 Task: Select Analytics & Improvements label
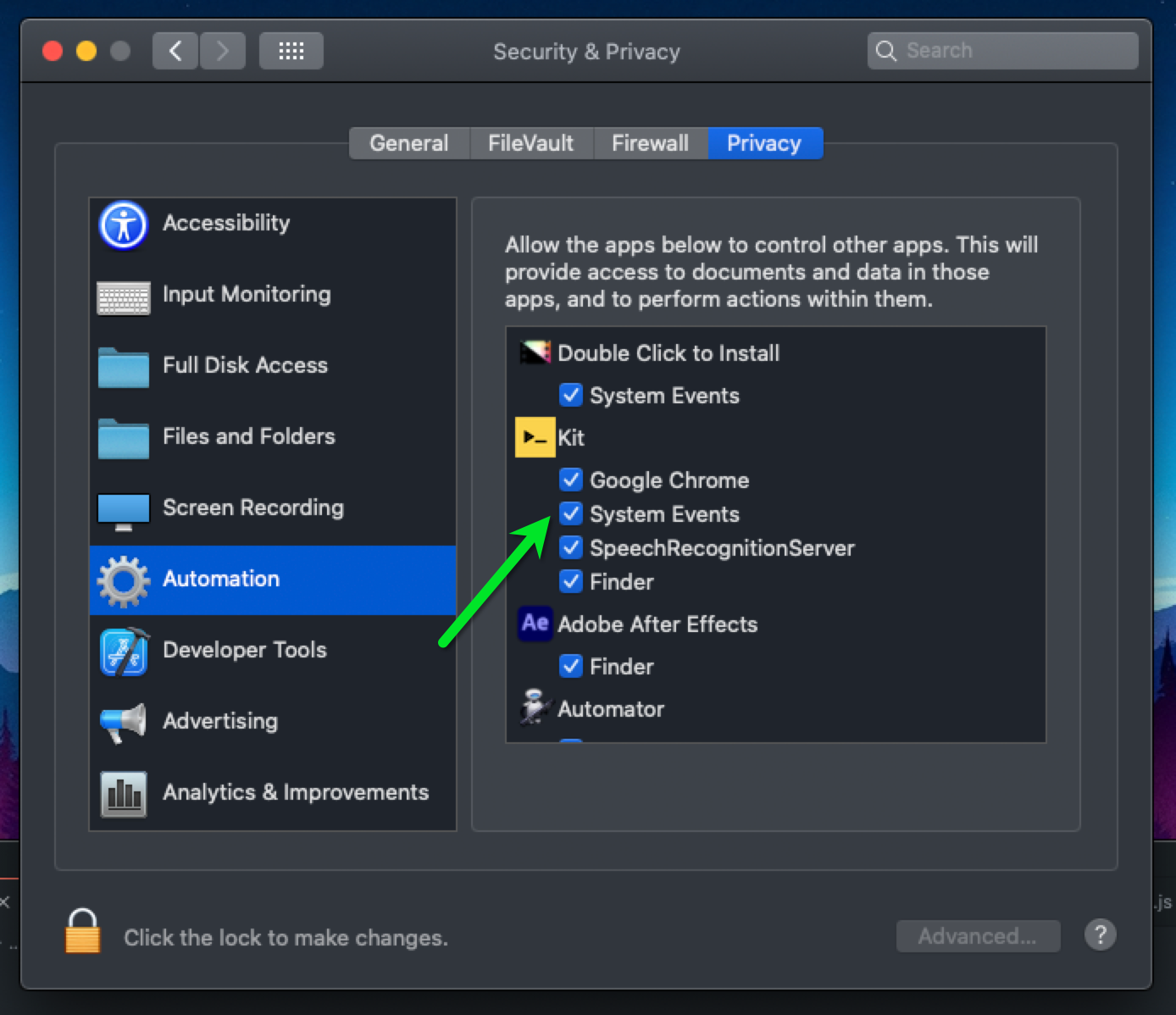tap(296, 792)
